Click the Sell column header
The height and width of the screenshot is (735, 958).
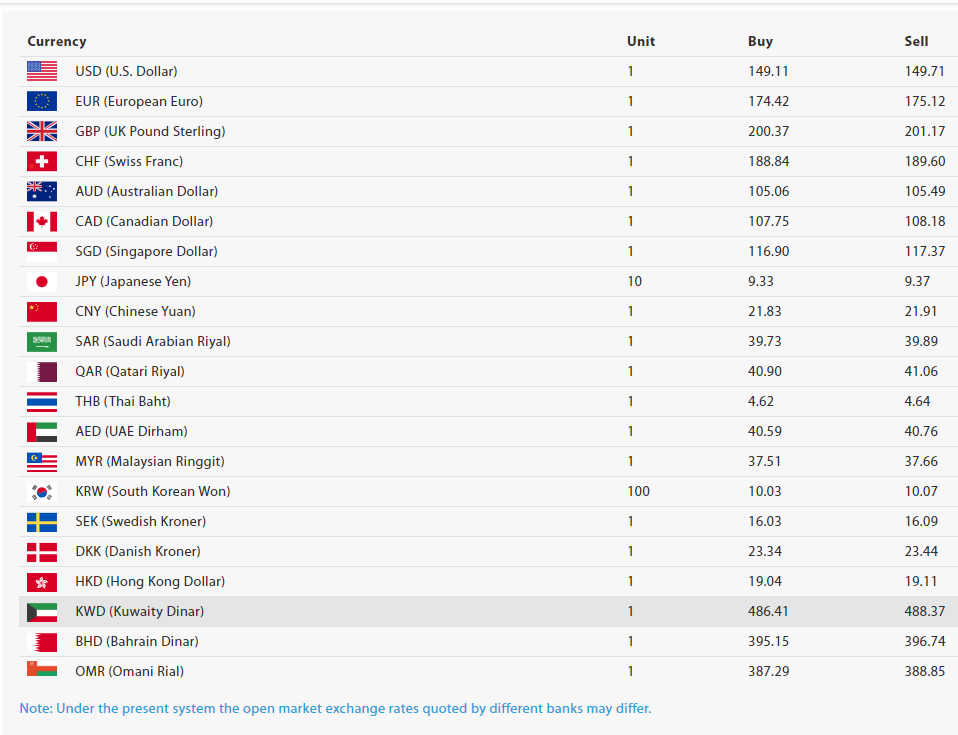point(916,41)
